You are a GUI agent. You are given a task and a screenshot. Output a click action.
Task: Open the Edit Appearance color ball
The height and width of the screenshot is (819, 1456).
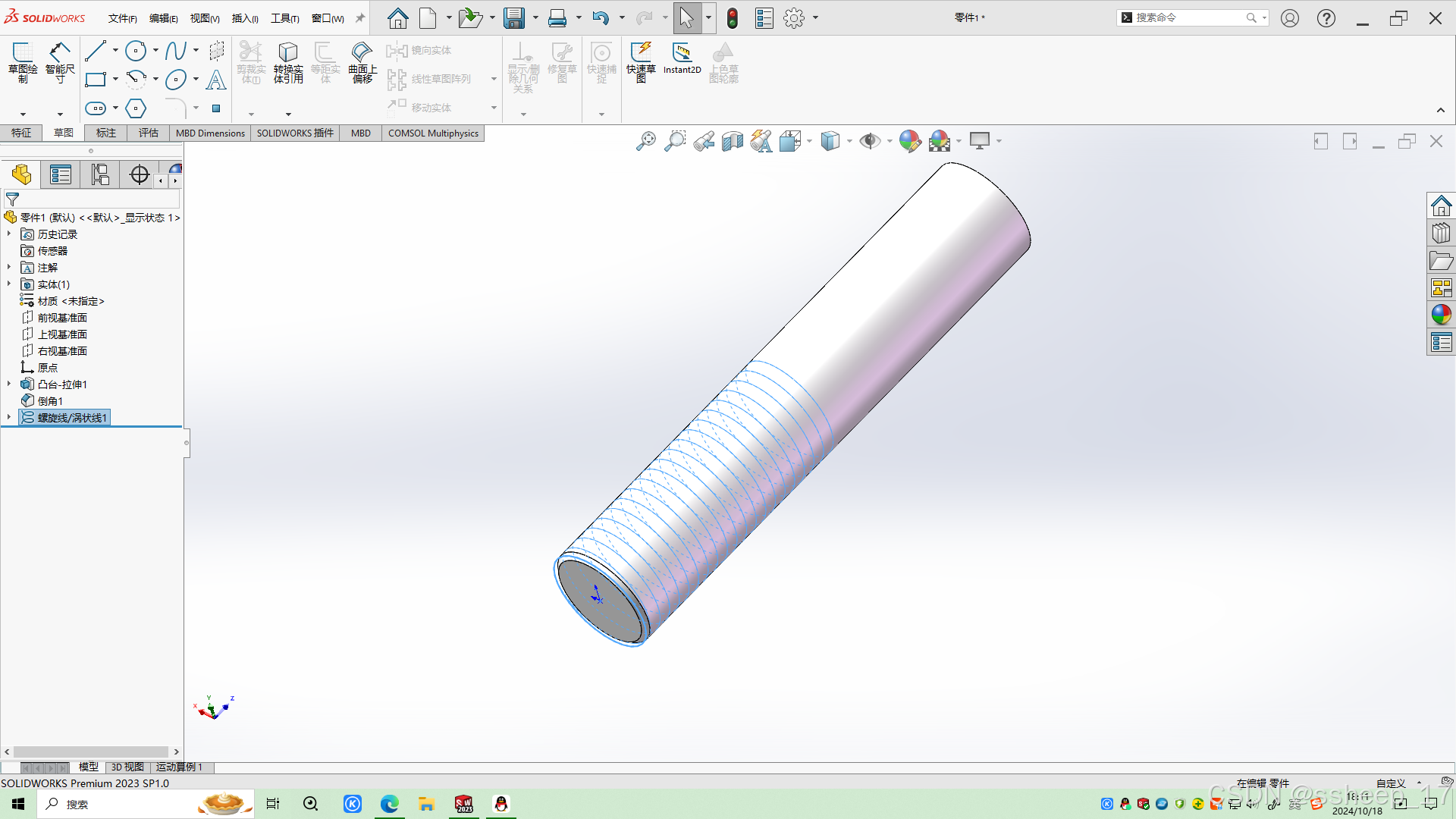tap(910, 141)
